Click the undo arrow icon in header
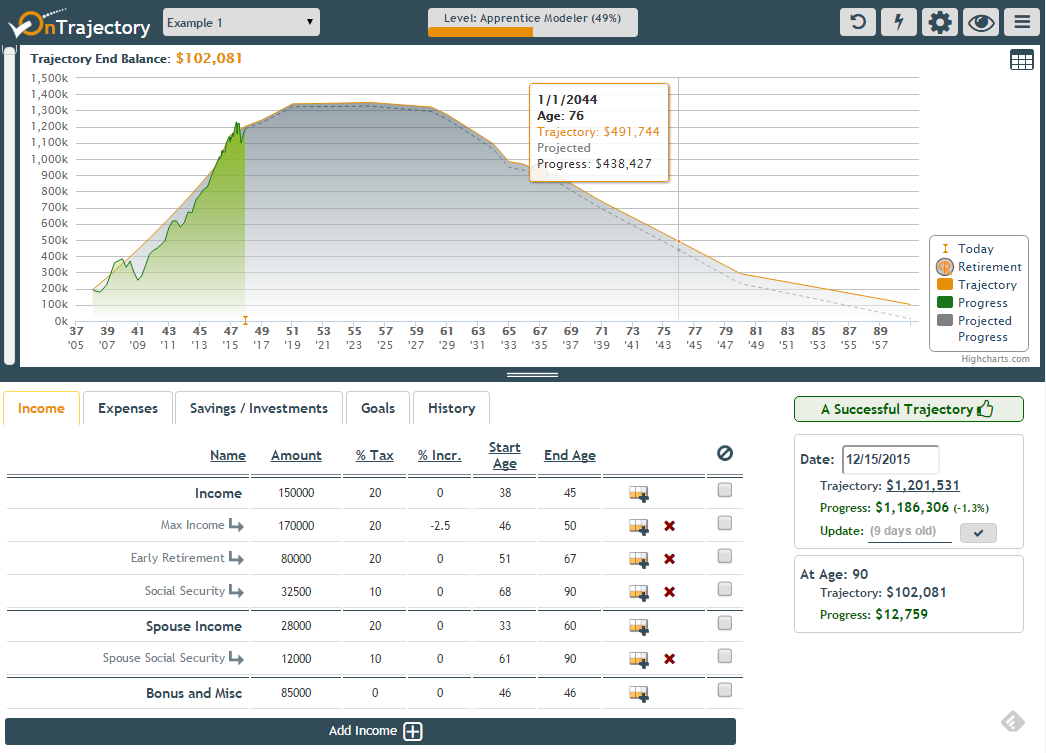Viewport: 1046px width, 753px height. tap(858, 22)
